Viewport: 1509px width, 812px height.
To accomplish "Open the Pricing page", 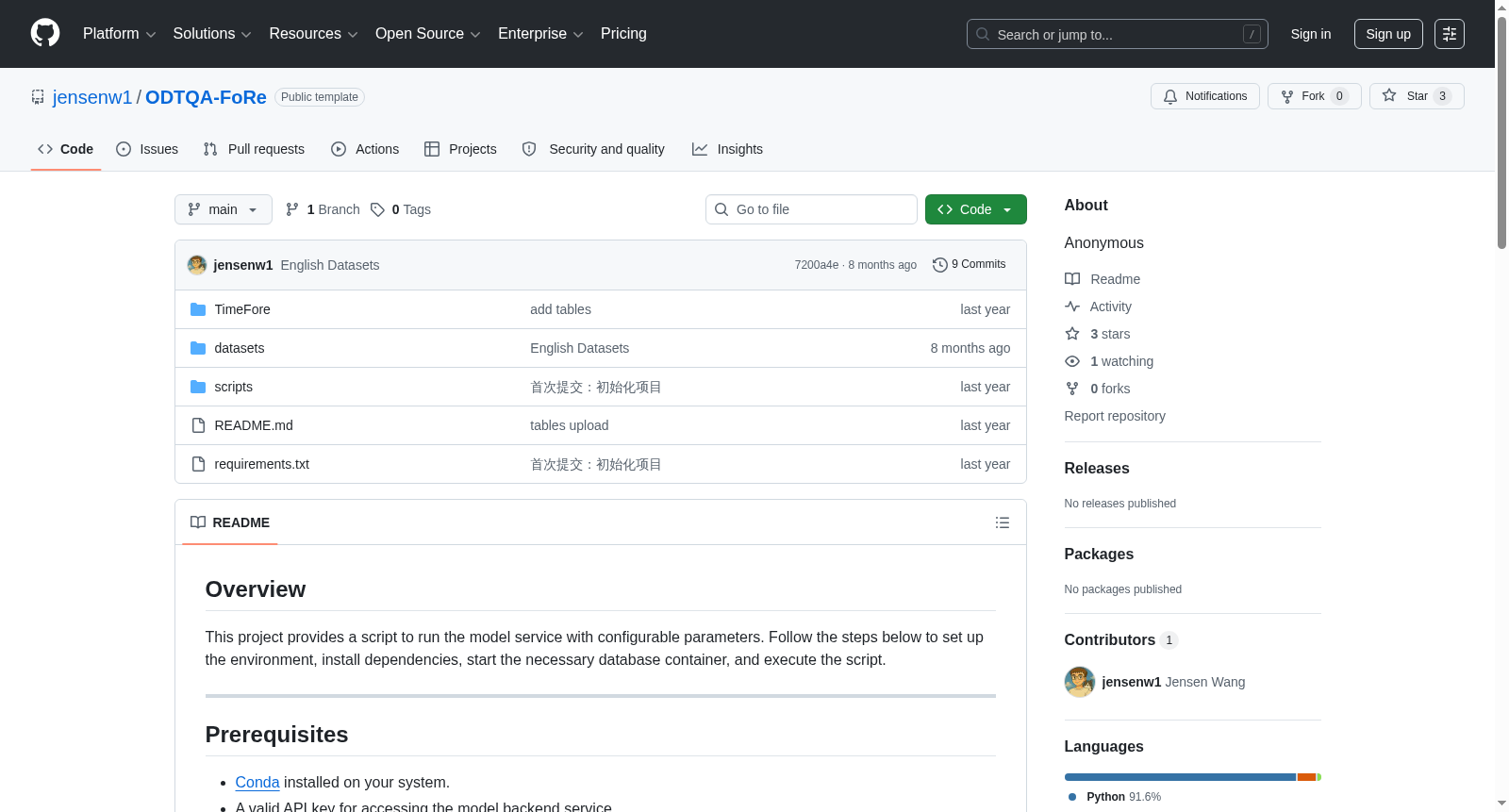I will point(623,34).
